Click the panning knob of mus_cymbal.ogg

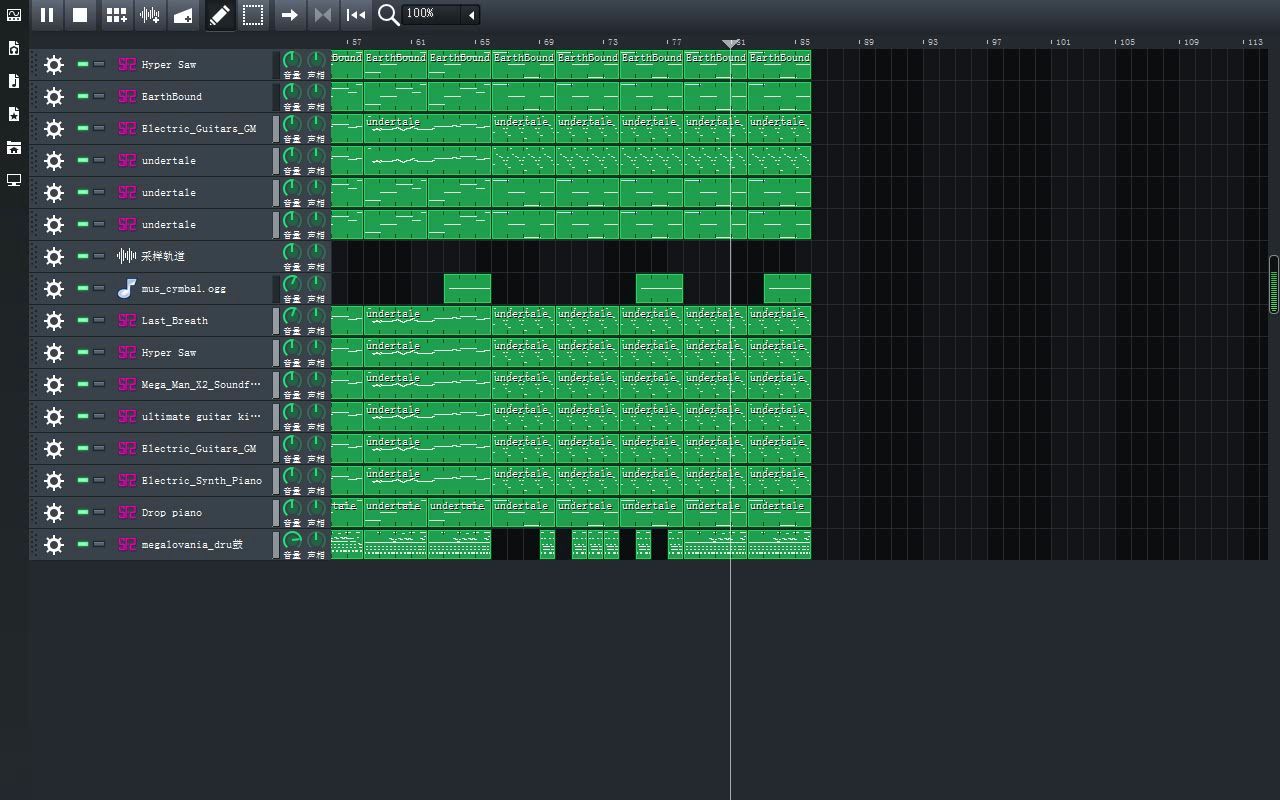316,284
